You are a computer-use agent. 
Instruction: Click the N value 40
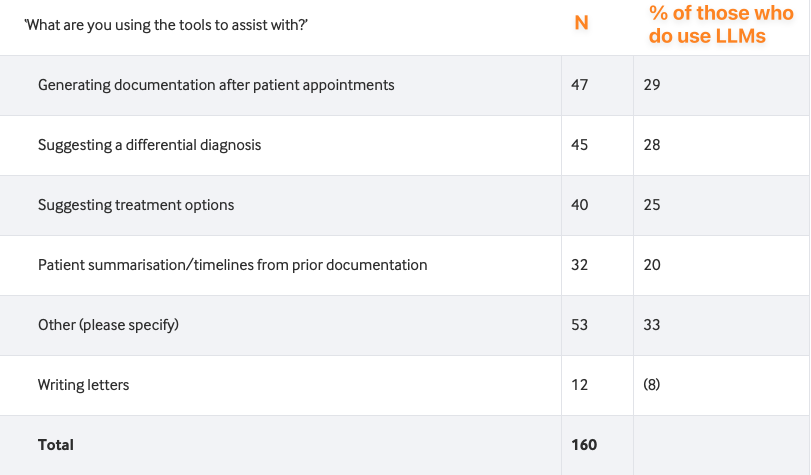pos(579,205)
